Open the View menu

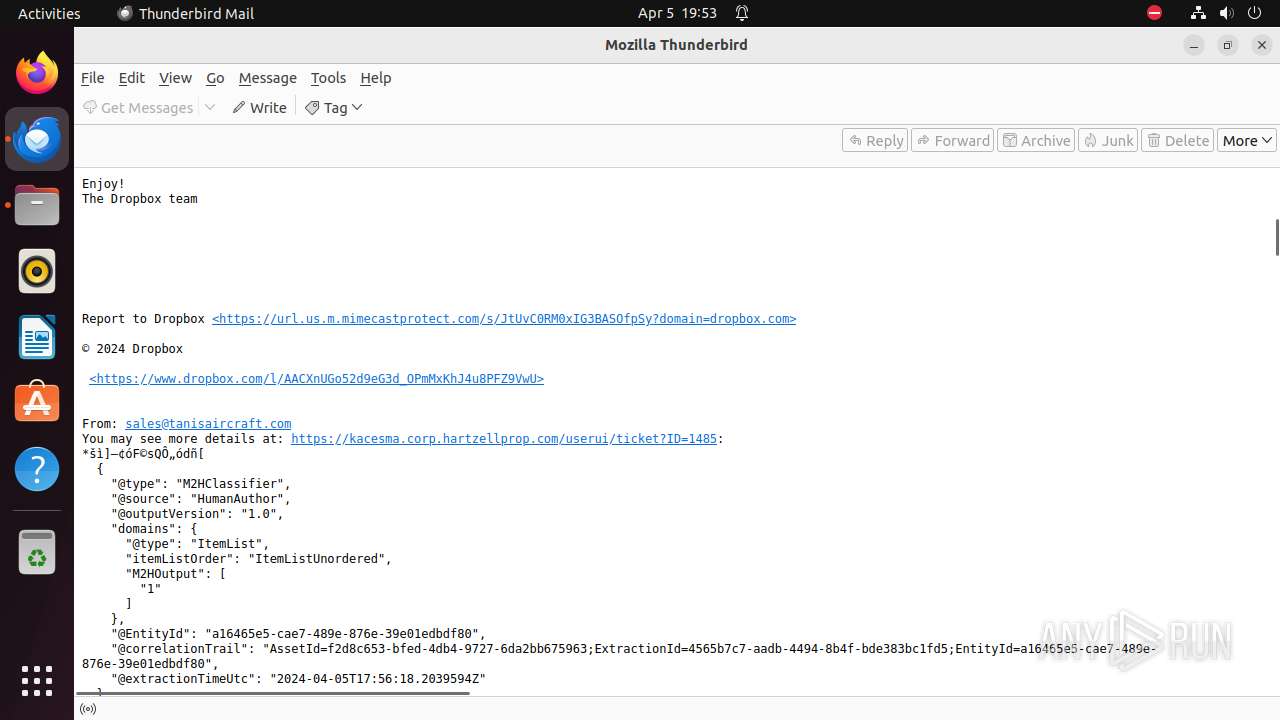tap(175, 78)
